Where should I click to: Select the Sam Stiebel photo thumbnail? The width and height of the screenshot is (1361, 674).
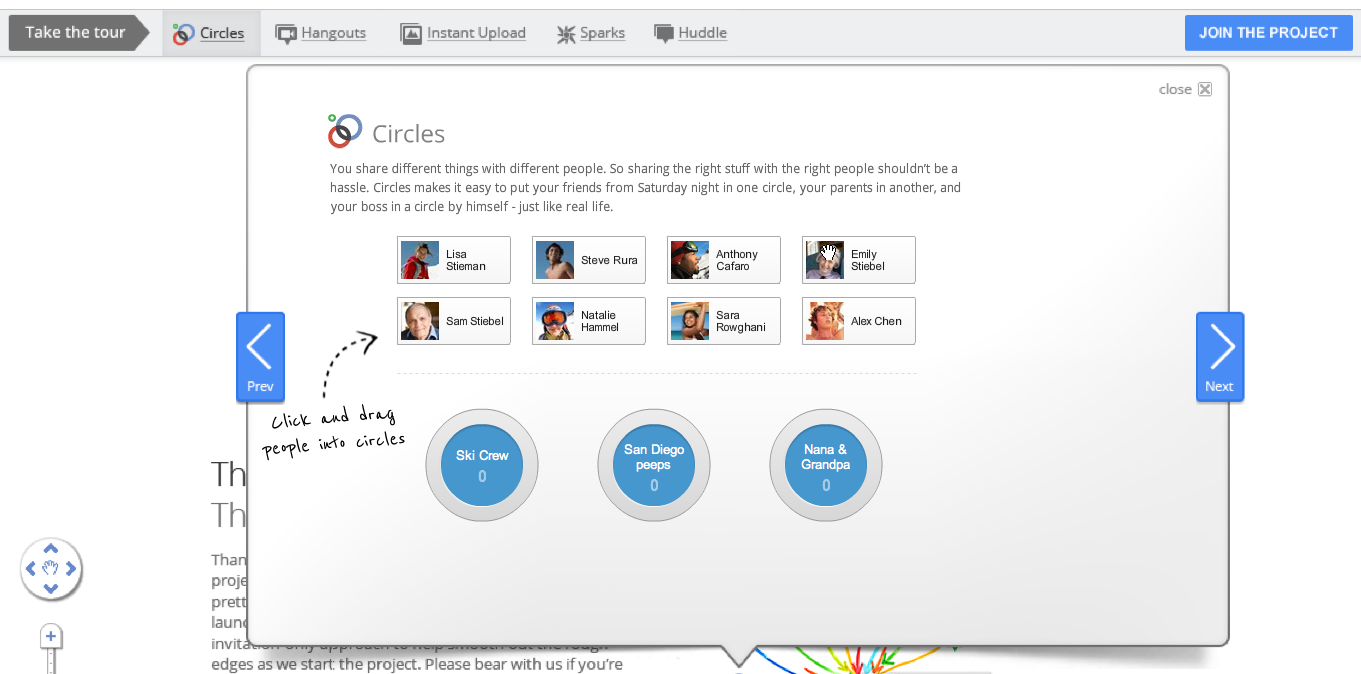(x=420, y=321)
